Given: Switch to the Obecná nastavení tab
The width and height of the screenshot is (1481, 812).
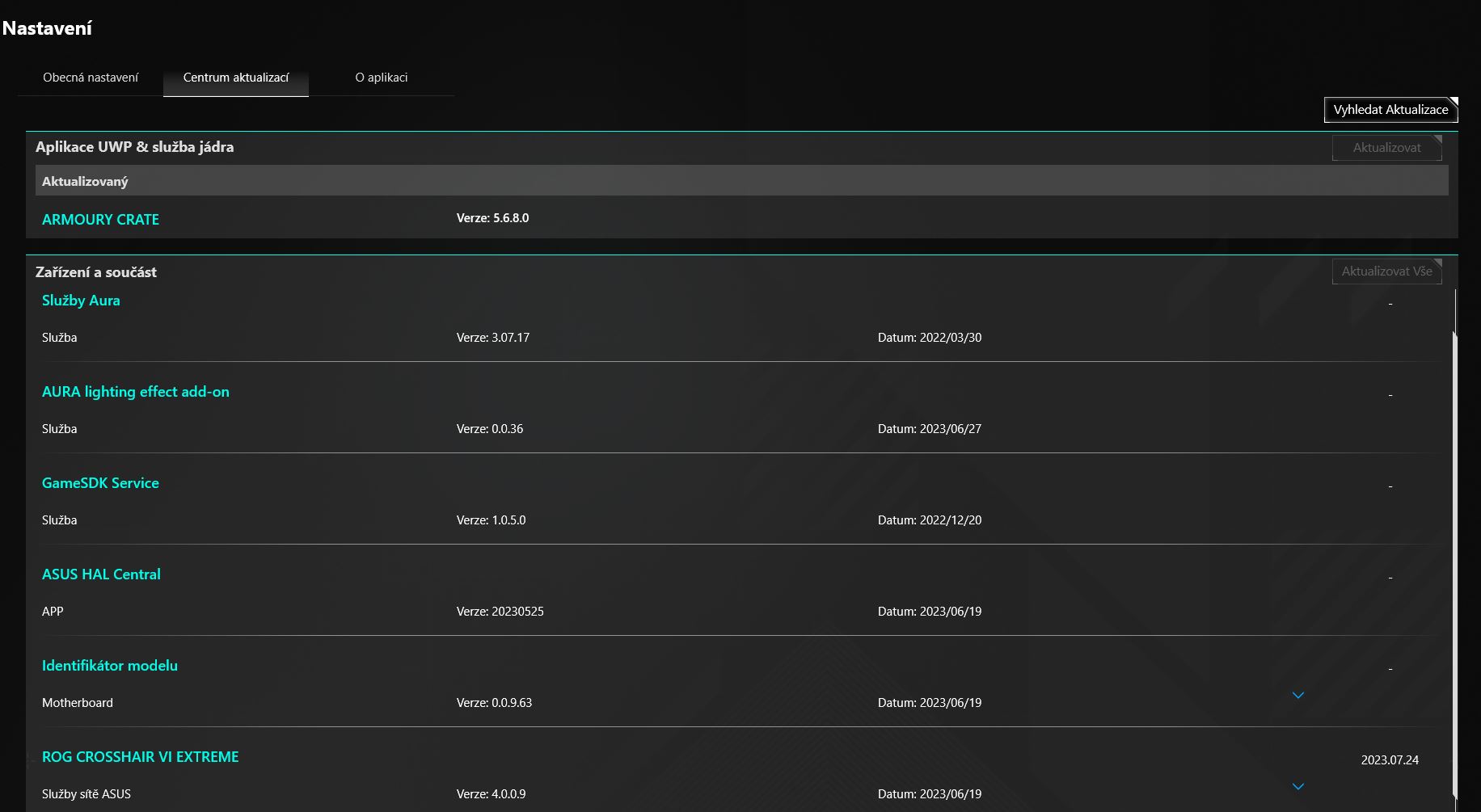Looking at the screenshot, I should pyautogui.click(x=91, y=78).
